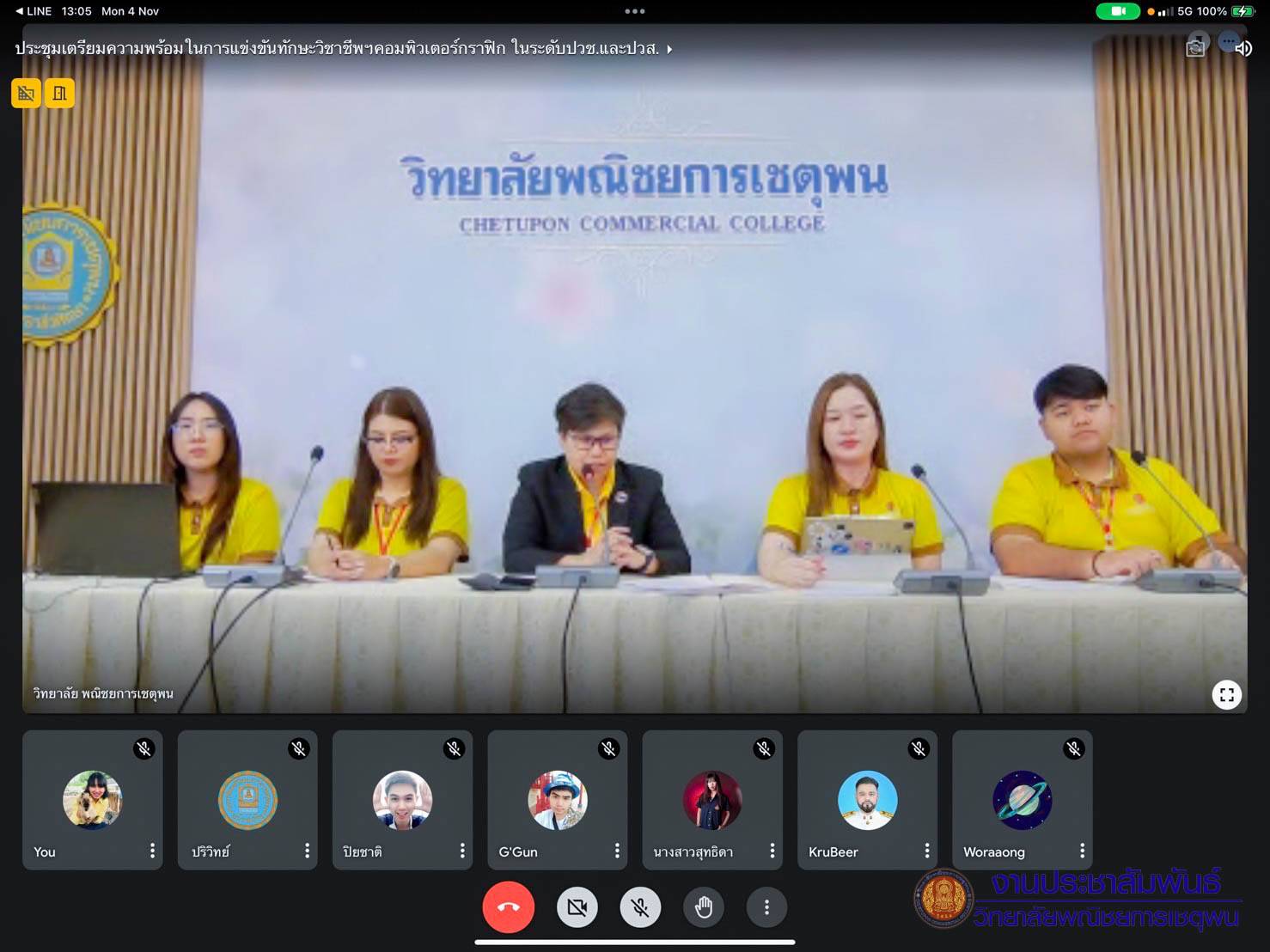Return to LINE app via back link
The height and width of the screenshot is (952, 1270).
33,11
